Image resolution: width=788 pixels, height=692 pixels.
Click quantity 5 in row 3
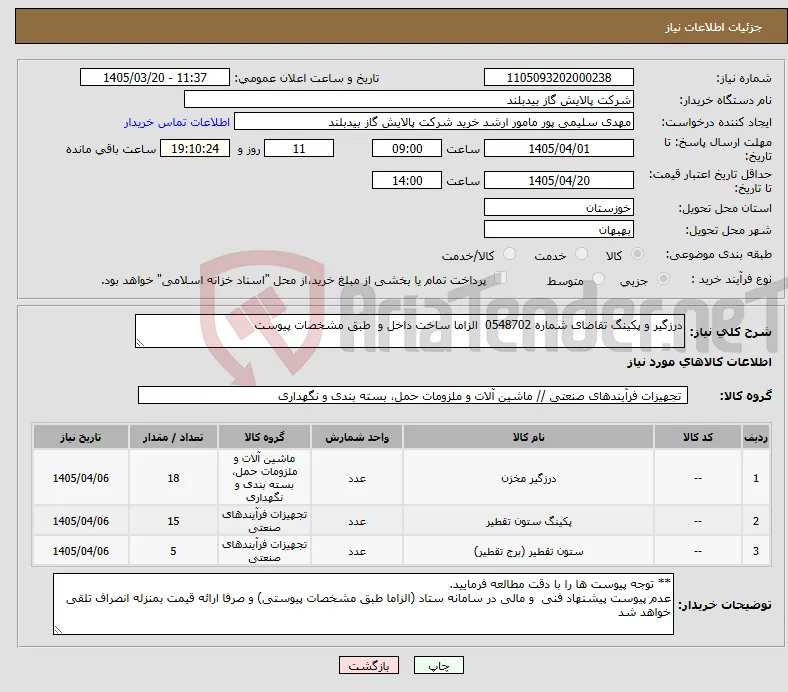pos(173,551)
